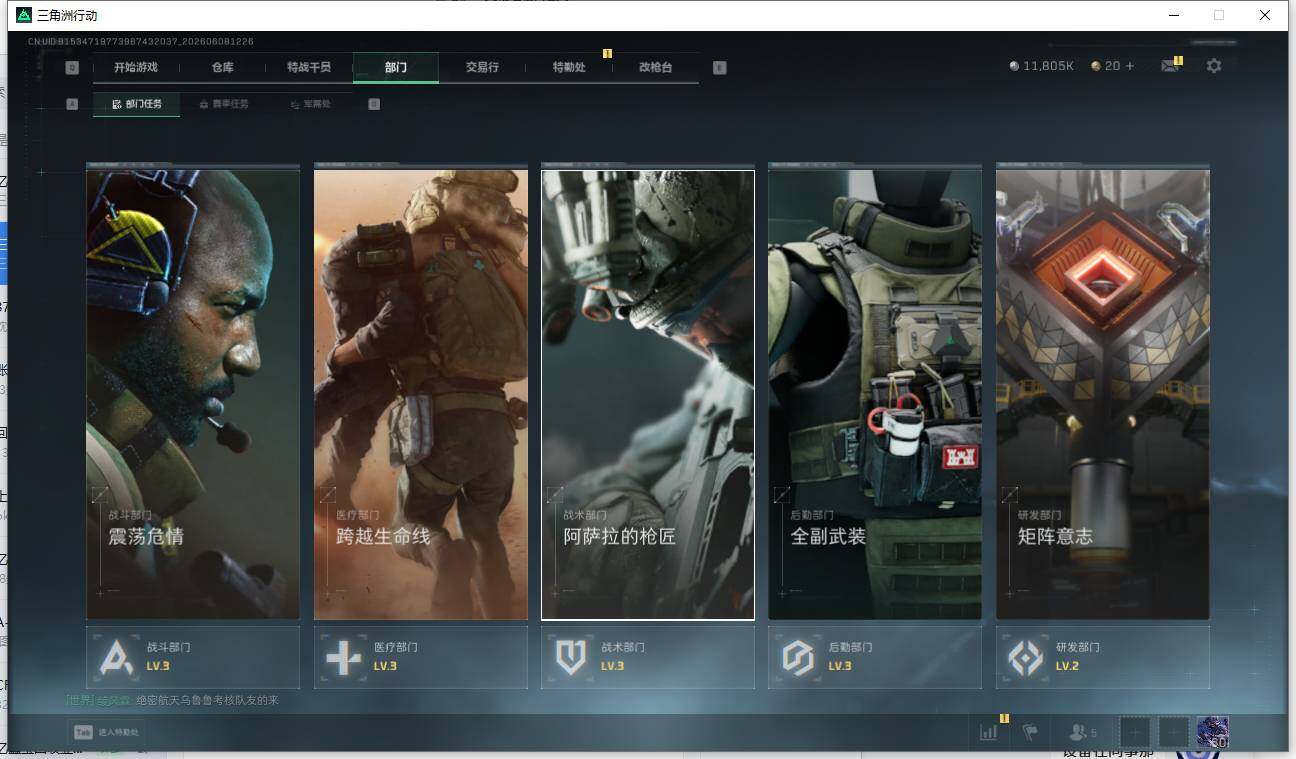
Task: Click the silver coin balance 11,805K
Action: (1041, 66)
